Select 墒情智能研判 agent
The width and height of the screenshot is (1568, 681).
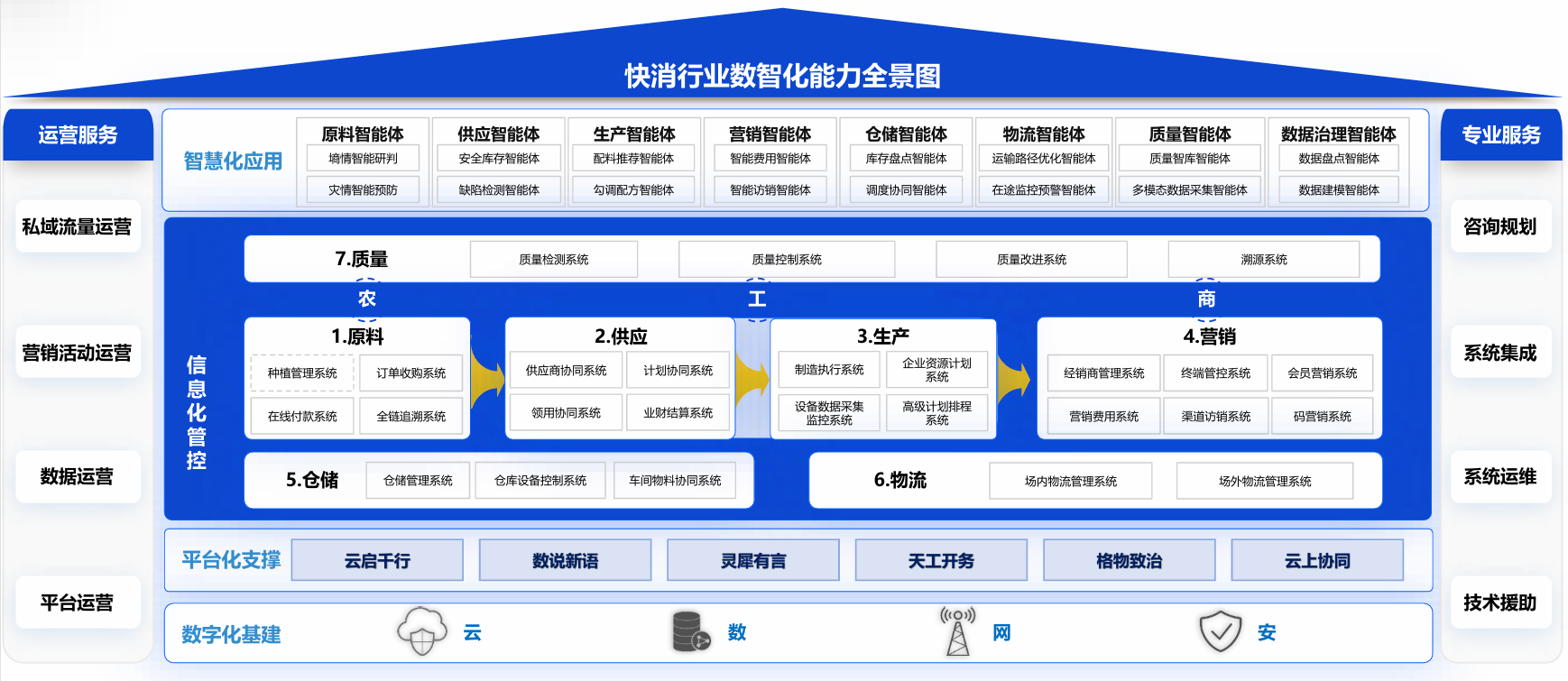tap(363, 159)
